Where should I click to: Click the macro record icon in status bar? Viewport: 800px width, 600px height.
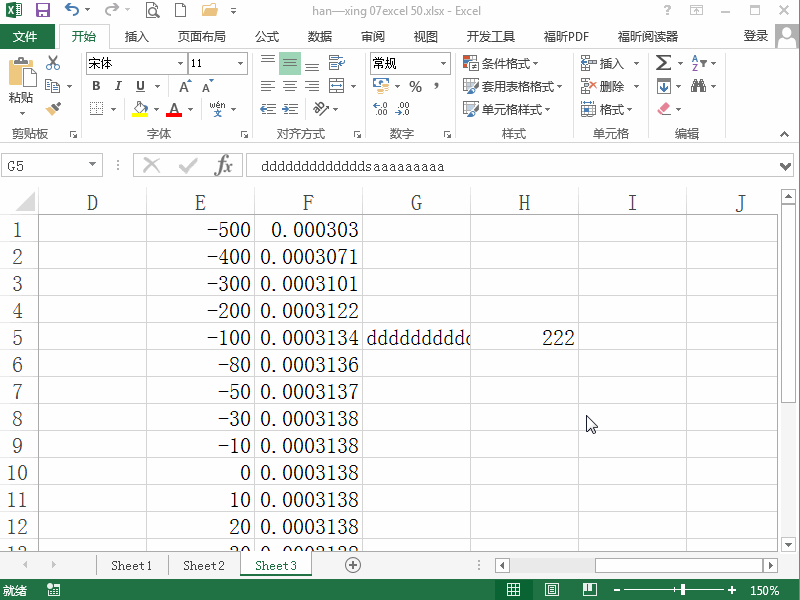(x=52, y=590)
